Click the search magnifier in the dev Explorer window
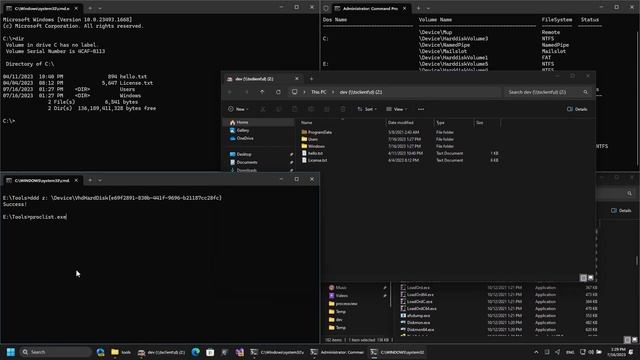Viewport: 640px width, 360px height. [x=585, y=92]
